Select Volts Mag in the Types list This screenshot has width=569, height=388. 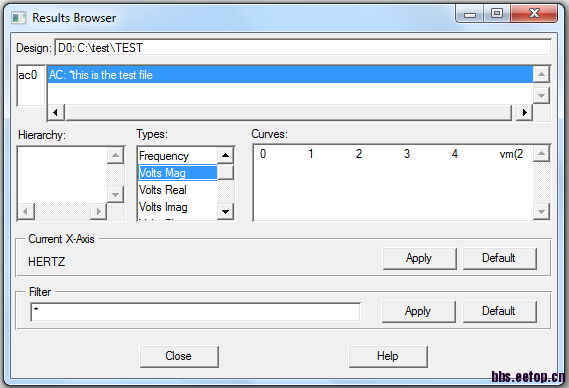point(178,173)
